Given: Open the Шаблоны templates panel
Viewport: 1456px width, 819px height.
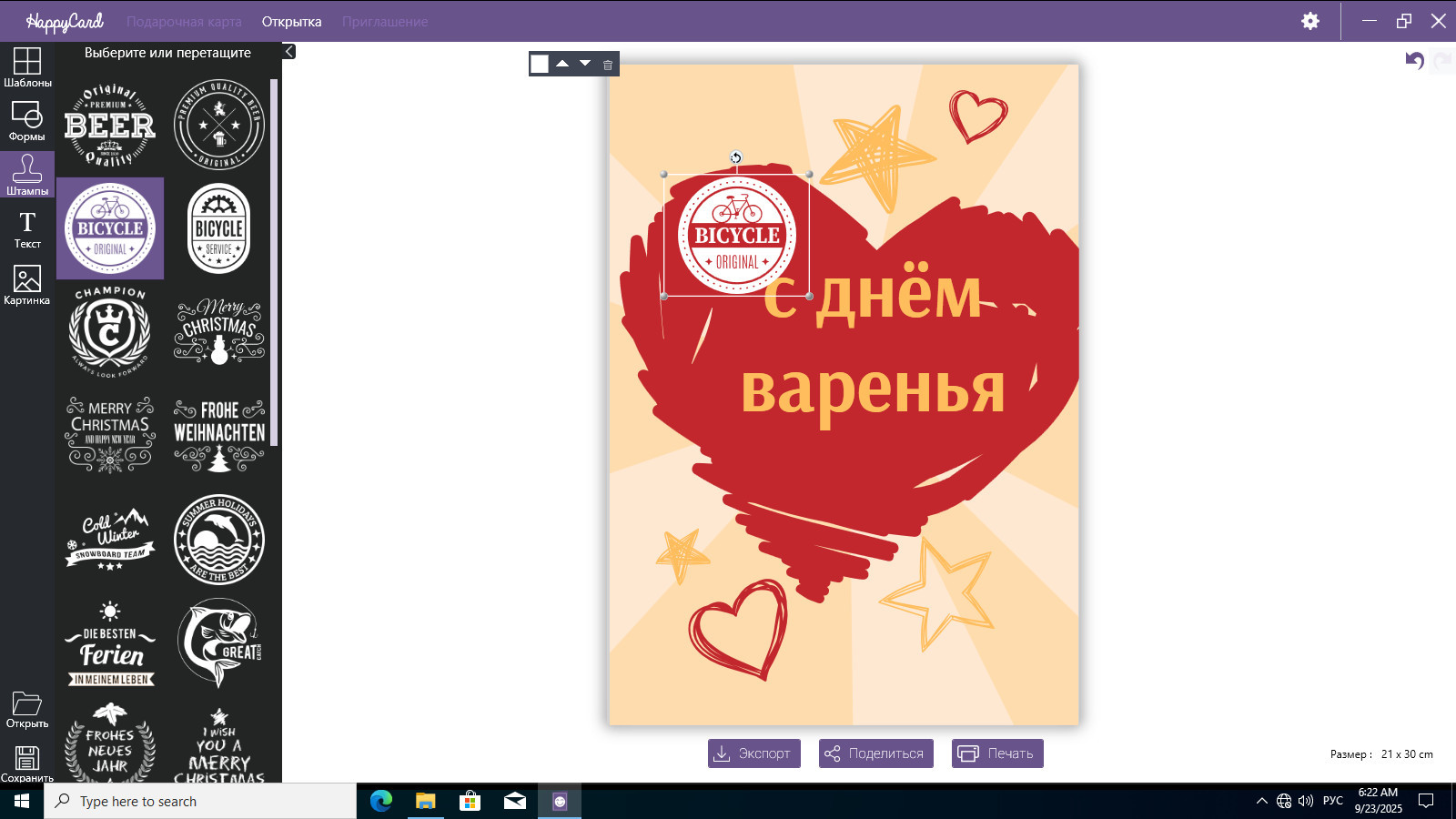Looking at the screenshot, I should click(x=27, y=67).
